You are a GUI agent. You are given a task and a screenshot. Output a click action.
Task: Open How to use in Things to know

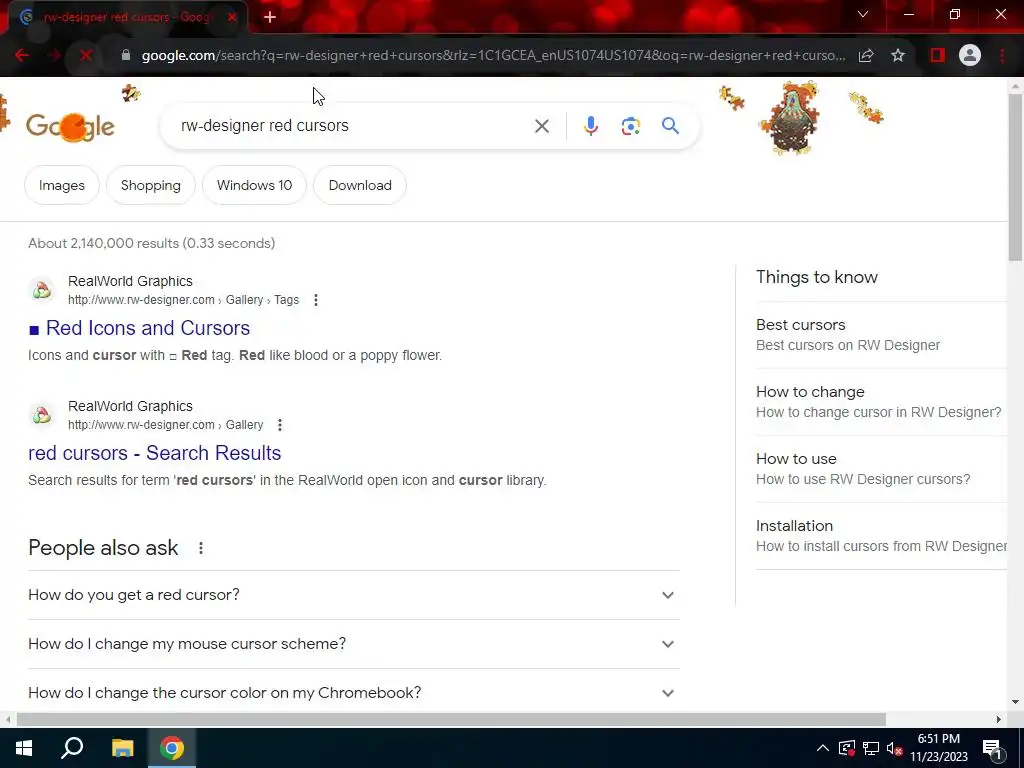(x=881, y=469)
